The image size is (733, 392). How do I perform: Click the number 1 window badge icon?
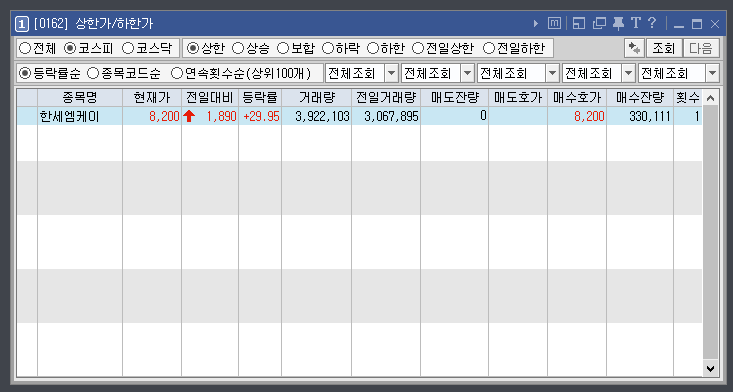pyautogui.click(x=22, y=24)
